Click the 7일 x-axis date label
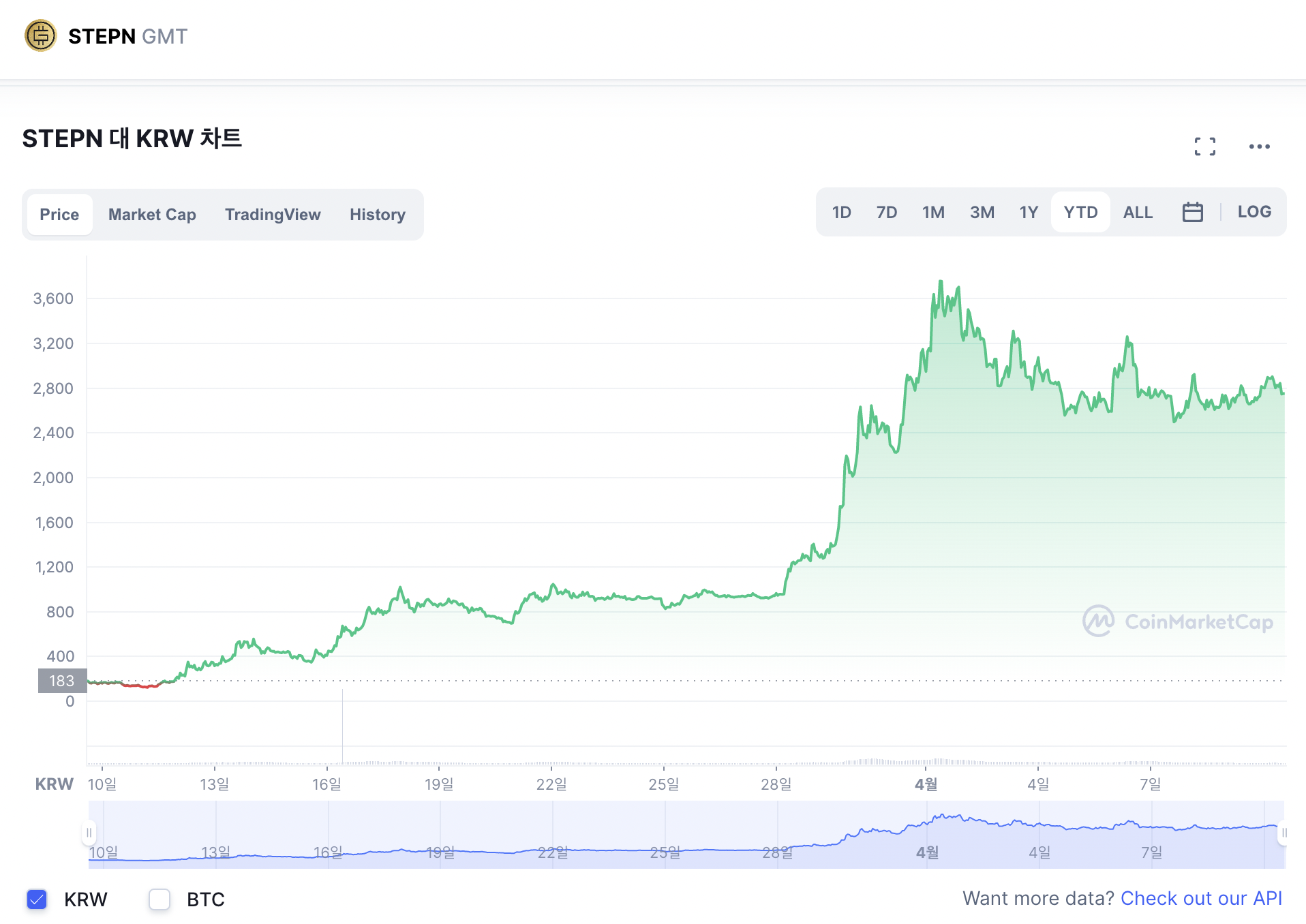This screenshot has width=1306, height=924. tap(1151, 784)
